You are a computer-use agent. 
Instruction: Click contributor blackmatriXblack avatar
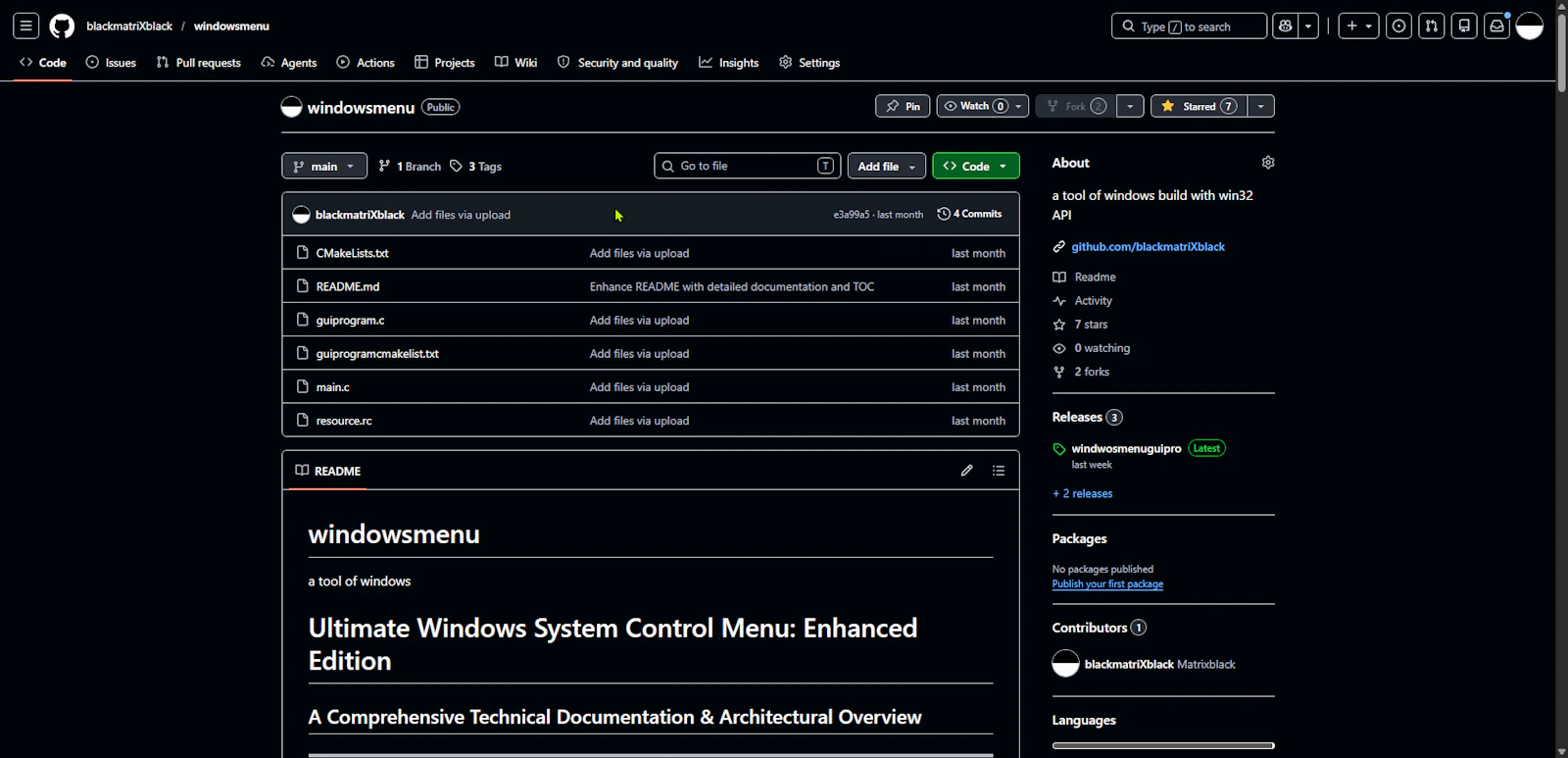1065,664
